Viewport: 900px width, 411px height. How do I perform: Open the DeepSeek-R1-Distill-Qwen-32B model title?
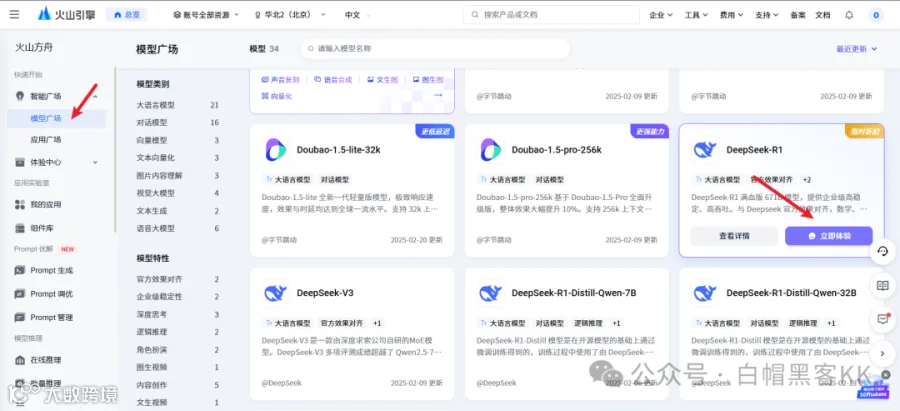(x=792, y=293)
